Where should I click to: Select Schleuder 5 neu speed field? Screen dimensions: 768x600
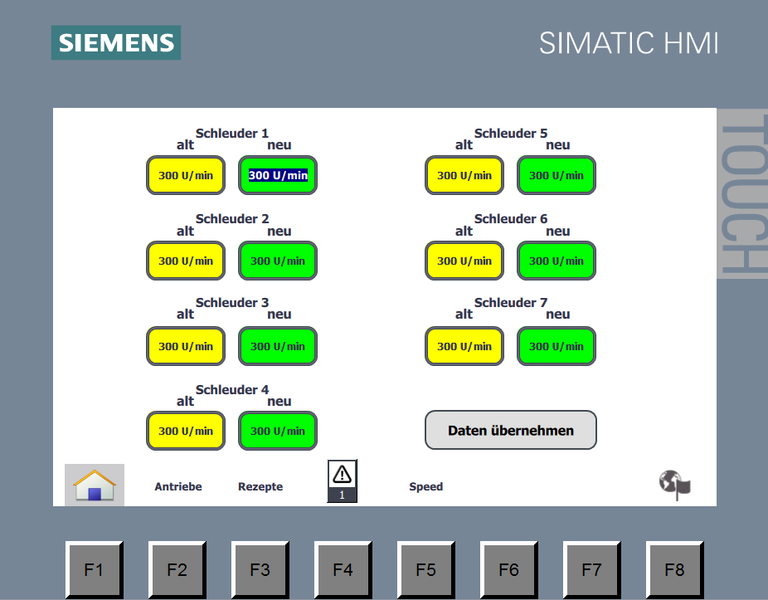tap(556, 175)
